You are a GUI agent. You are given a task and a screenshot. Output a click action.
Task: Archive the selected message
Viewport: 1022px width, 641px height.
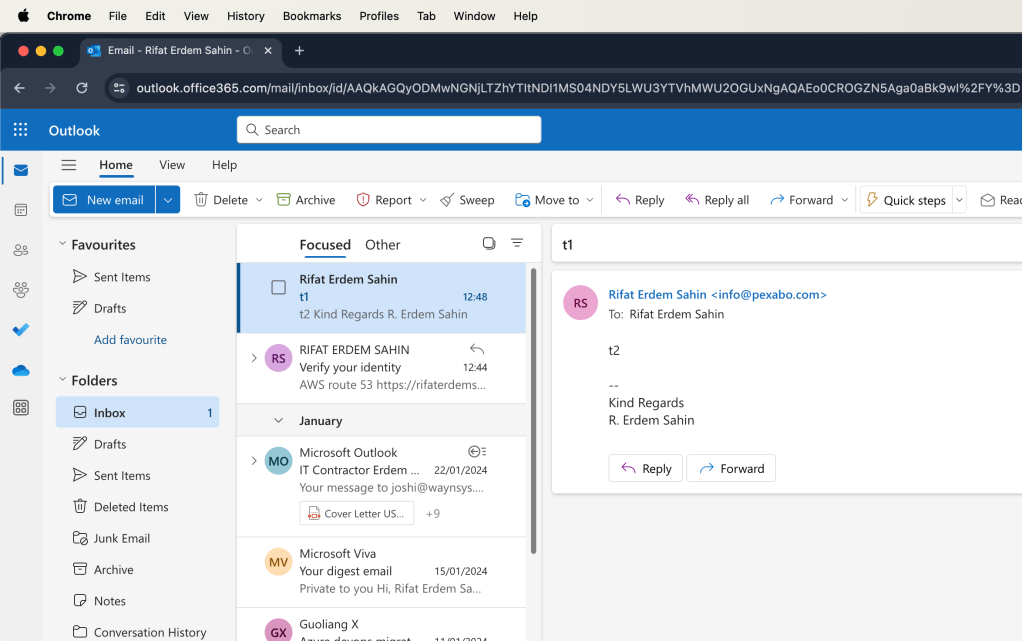pyautogui.click(x=306, y=200)
